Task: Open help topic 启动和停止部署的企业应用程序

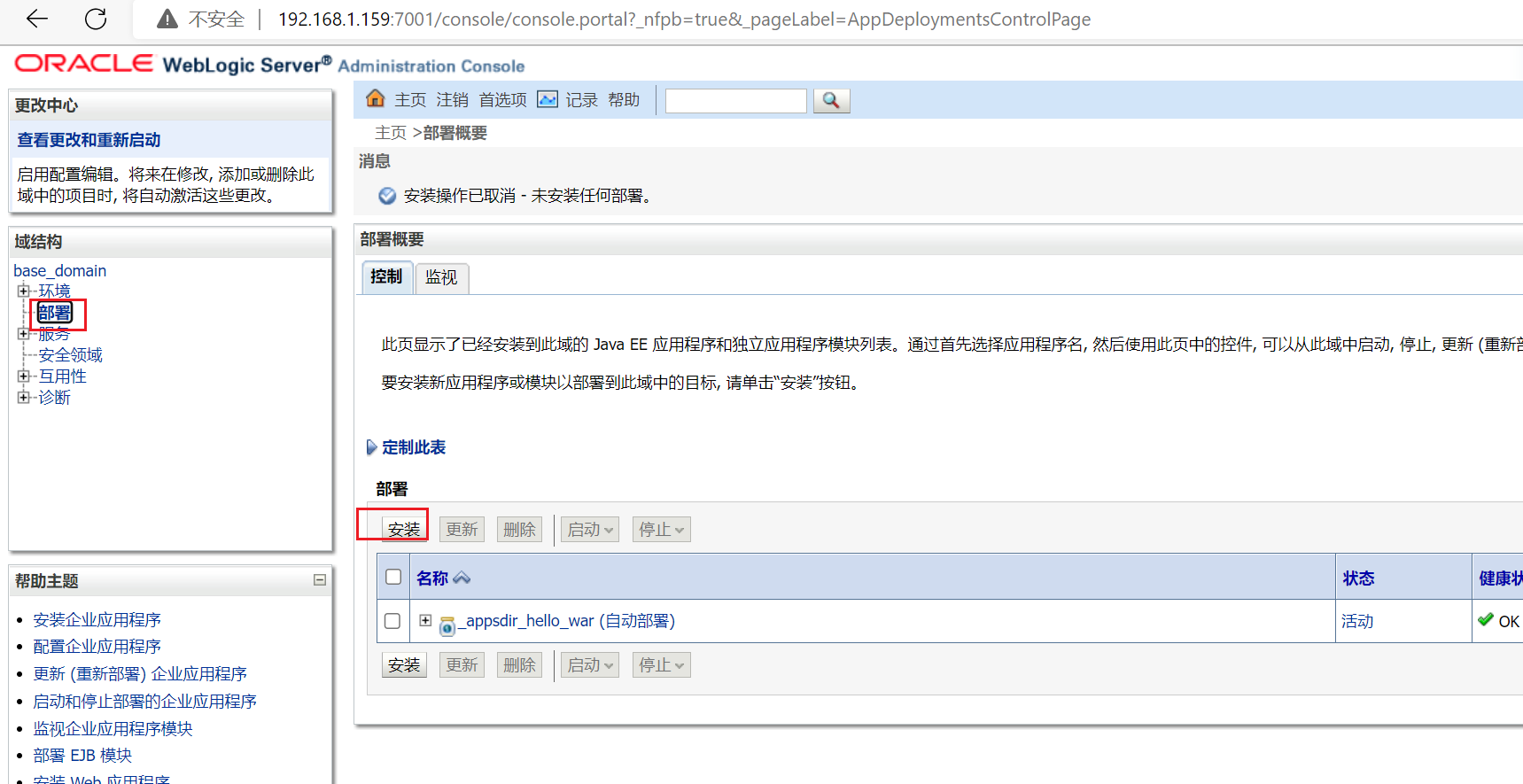Action: 144,702
